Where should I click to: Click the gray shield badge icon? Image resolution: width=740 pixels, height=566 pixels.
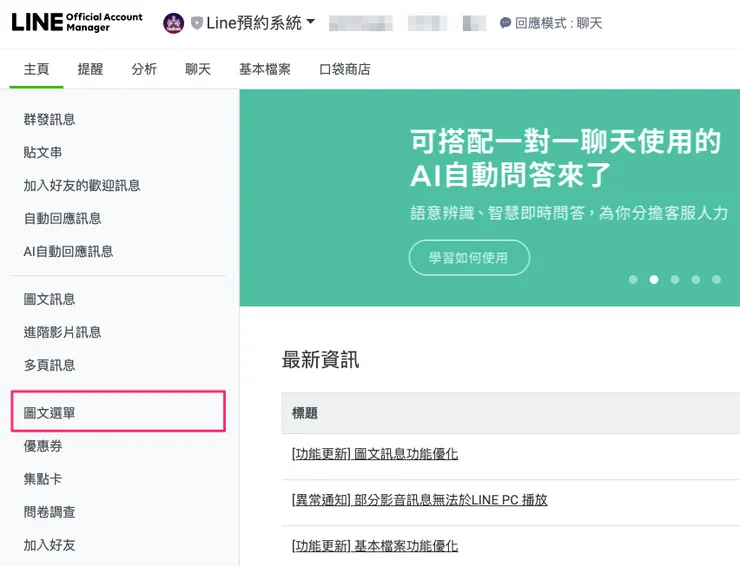coord(197,23)
